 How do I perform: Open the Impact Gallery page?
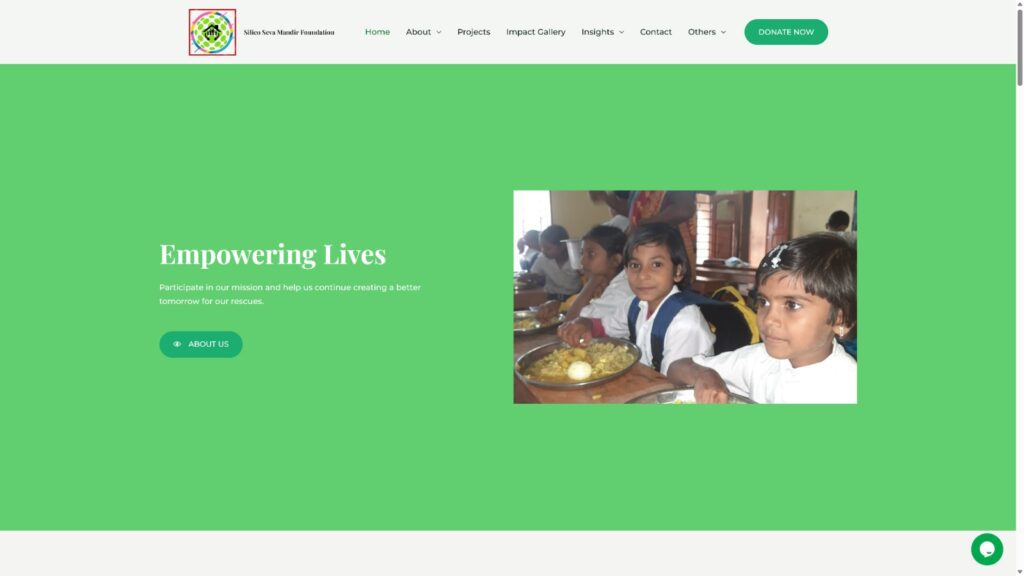click(536, 32)
